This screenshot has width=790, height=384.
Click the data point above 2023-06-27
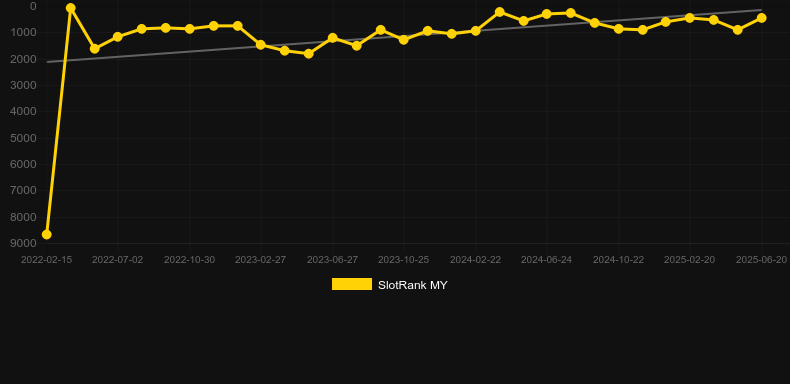333,38
